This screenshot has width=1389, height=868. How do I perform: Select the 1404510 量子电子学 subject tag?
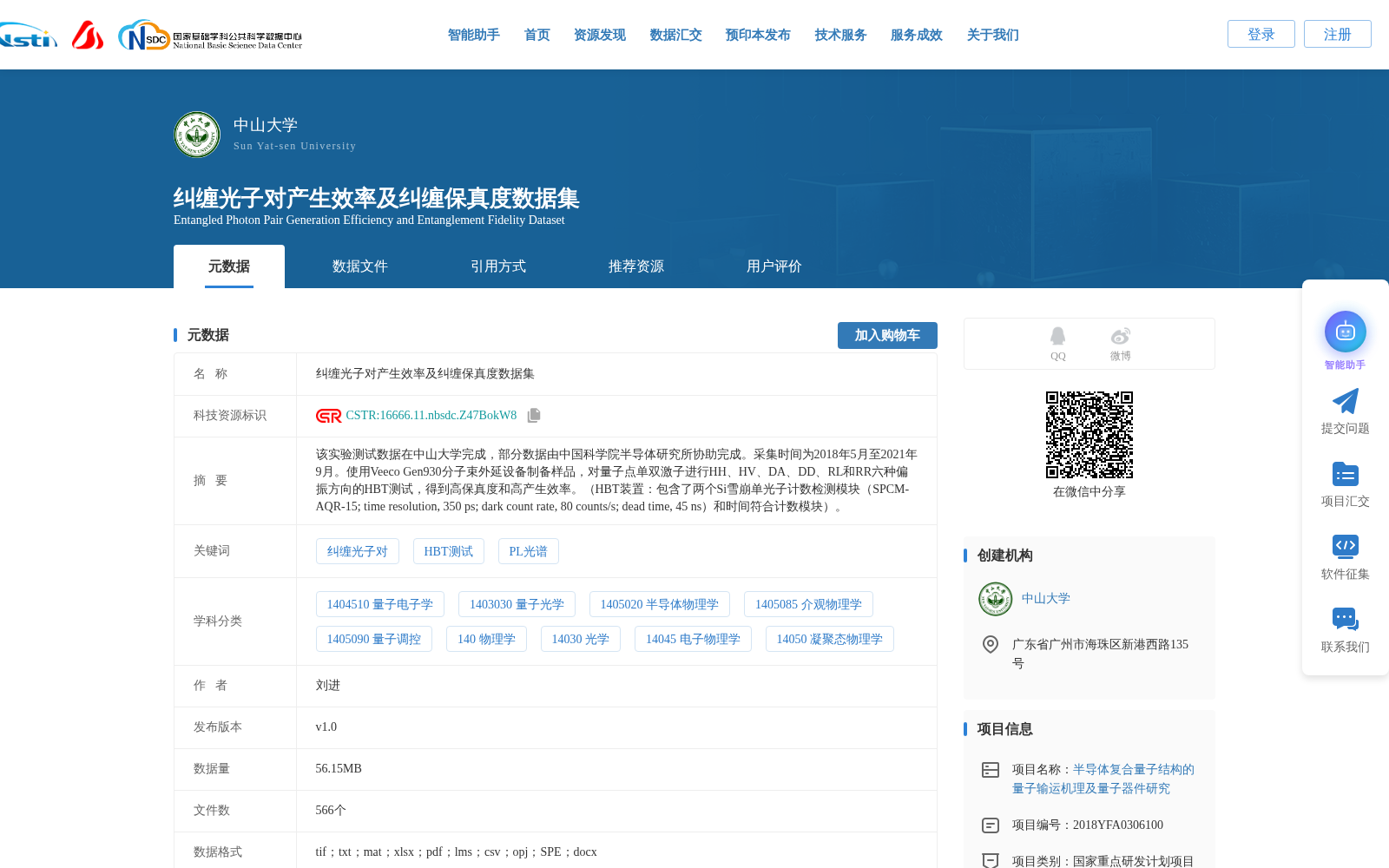(x=379, y=604)
